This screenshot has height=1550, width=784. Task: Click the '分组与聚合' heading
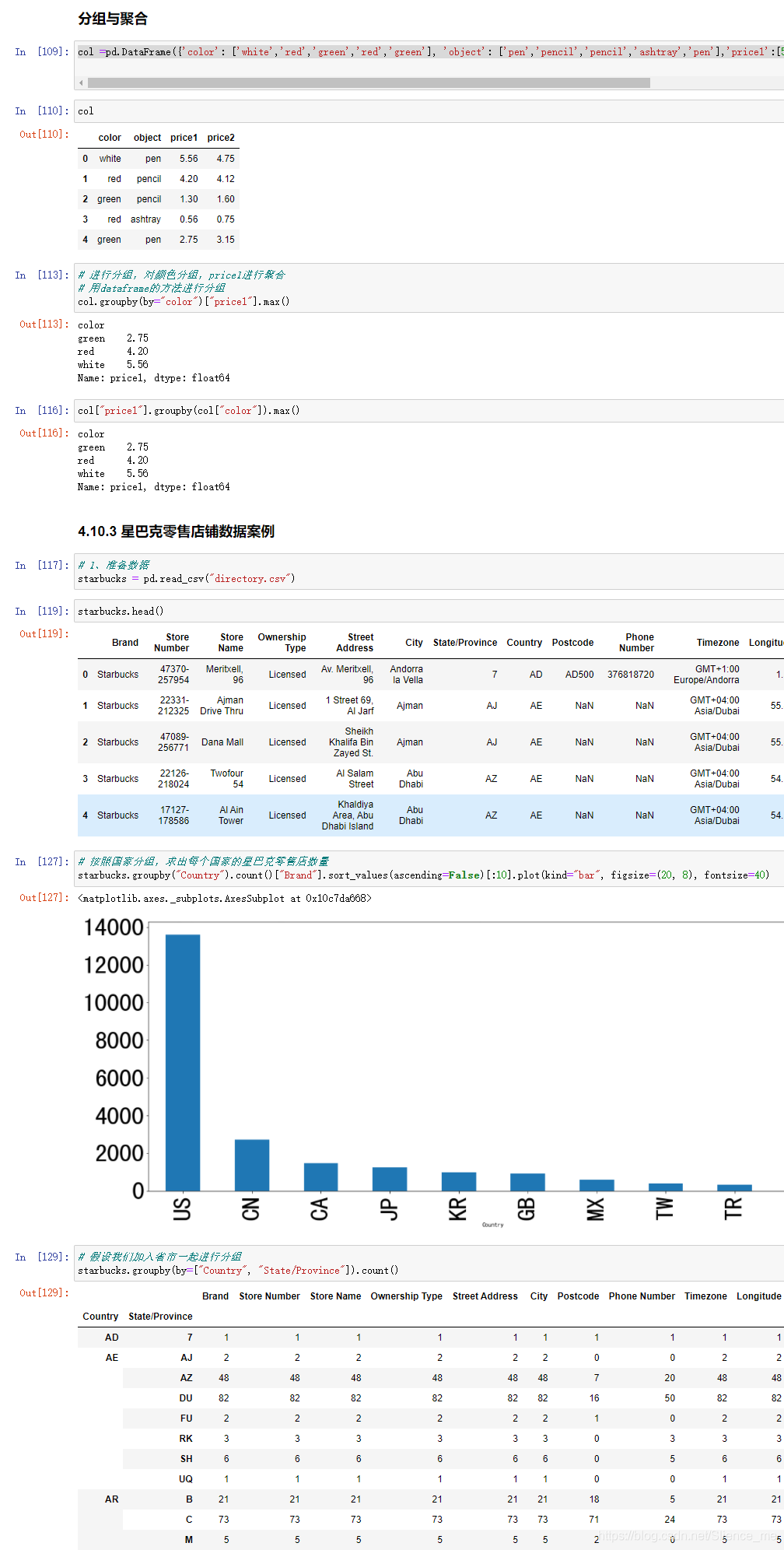pos(113,19)
